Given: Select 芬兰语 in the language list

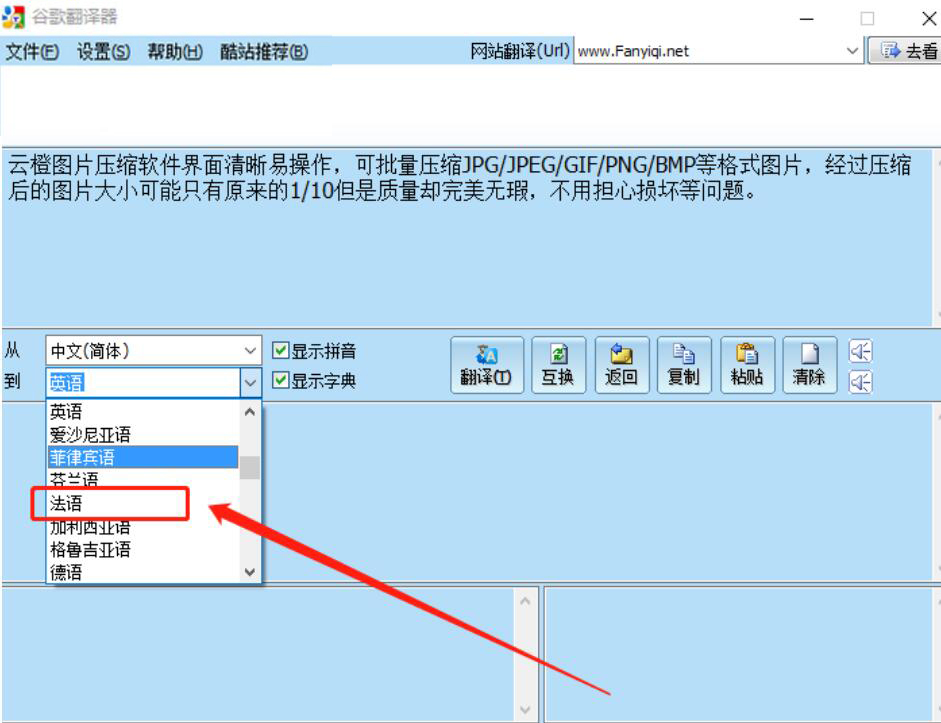Looking at the screenshot, I should click(143, 480).
